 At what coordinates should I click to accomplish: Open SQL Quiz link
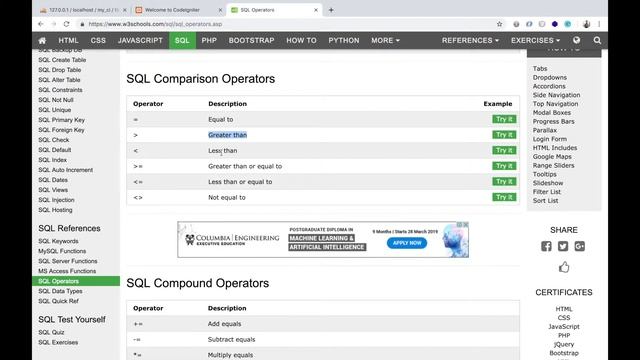[51, 332]
